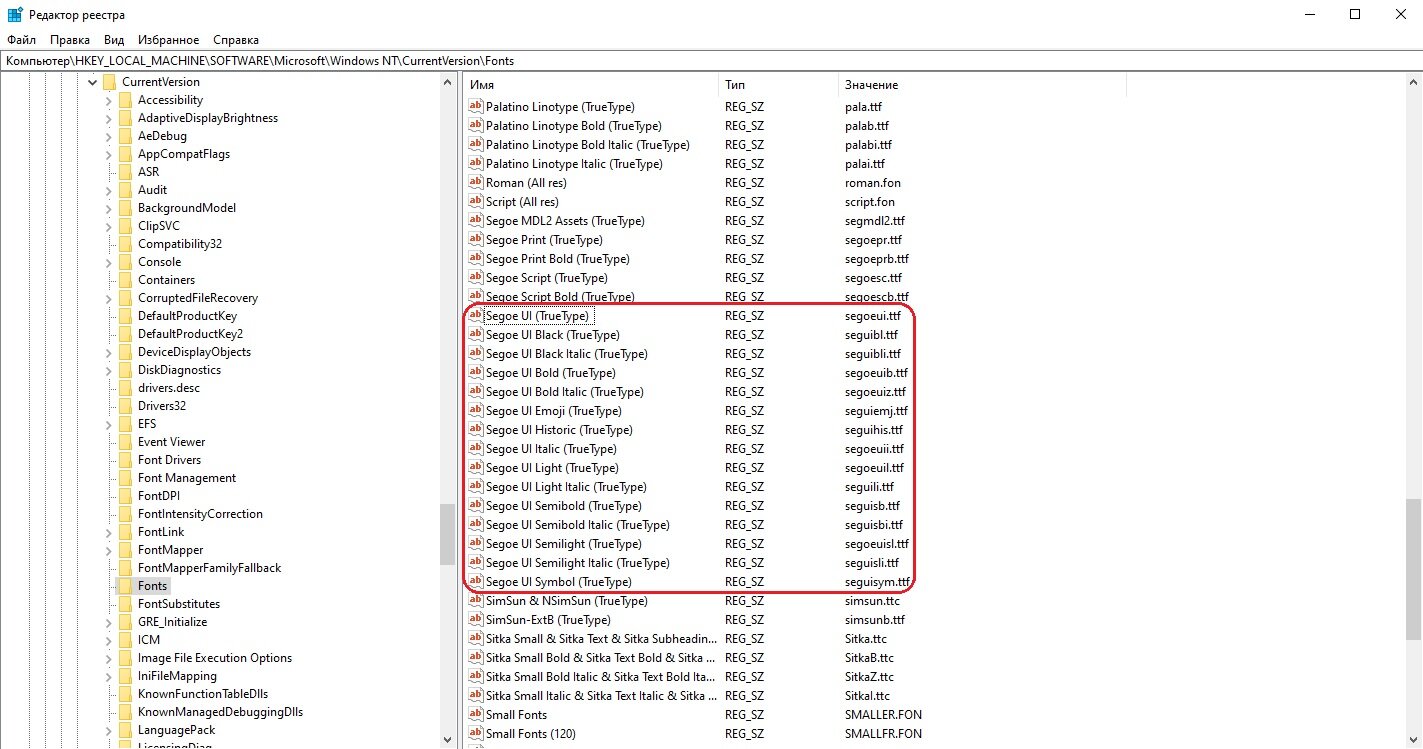The height and width of the screenshot is (749, 1423).
Task: Click string icon of Segoe UI Emoji
Action: (x=476, y=411)
